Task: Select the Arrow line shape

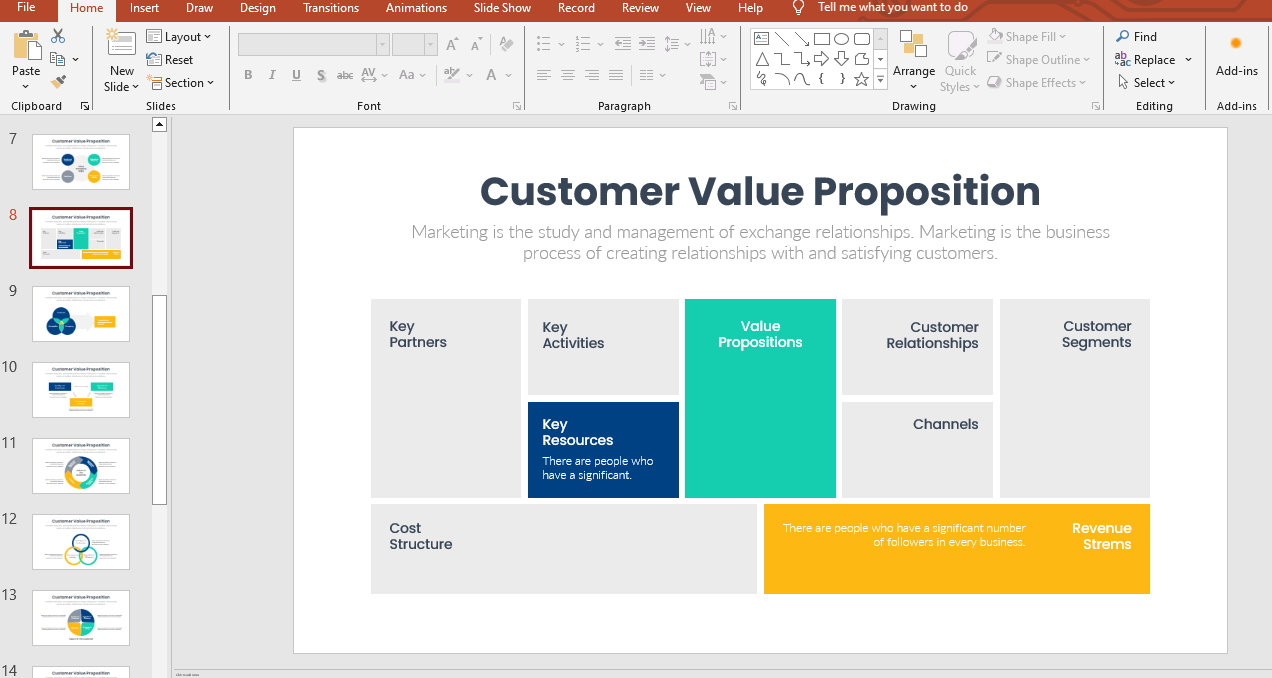Action: pyautogui.click(x=802, y=39)
